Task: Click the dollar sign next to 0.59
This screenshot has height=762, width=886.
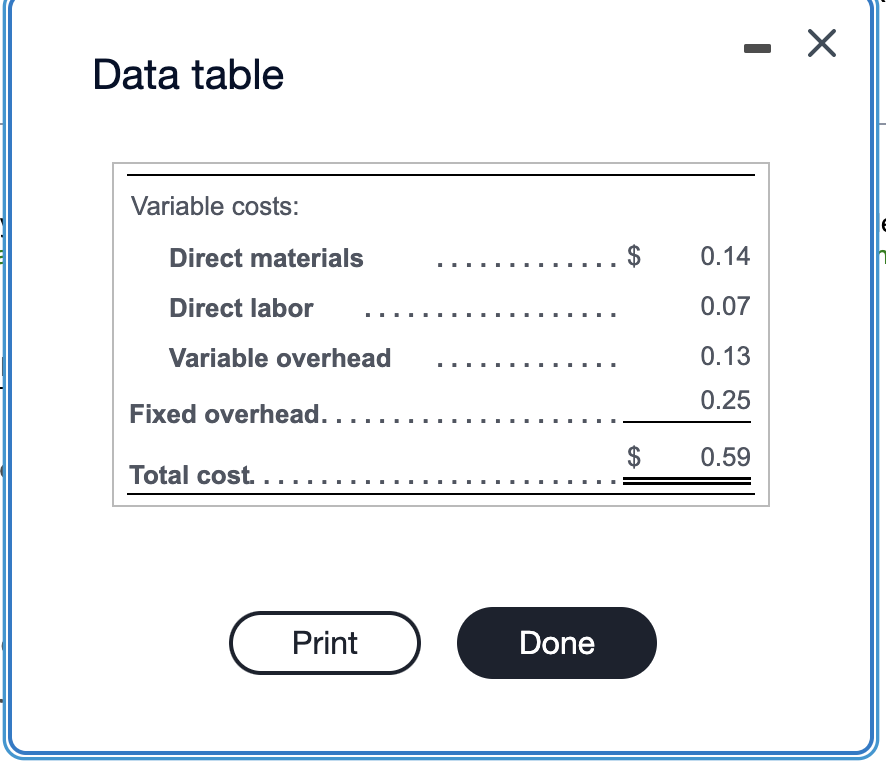Action: (x=634, y=457)
